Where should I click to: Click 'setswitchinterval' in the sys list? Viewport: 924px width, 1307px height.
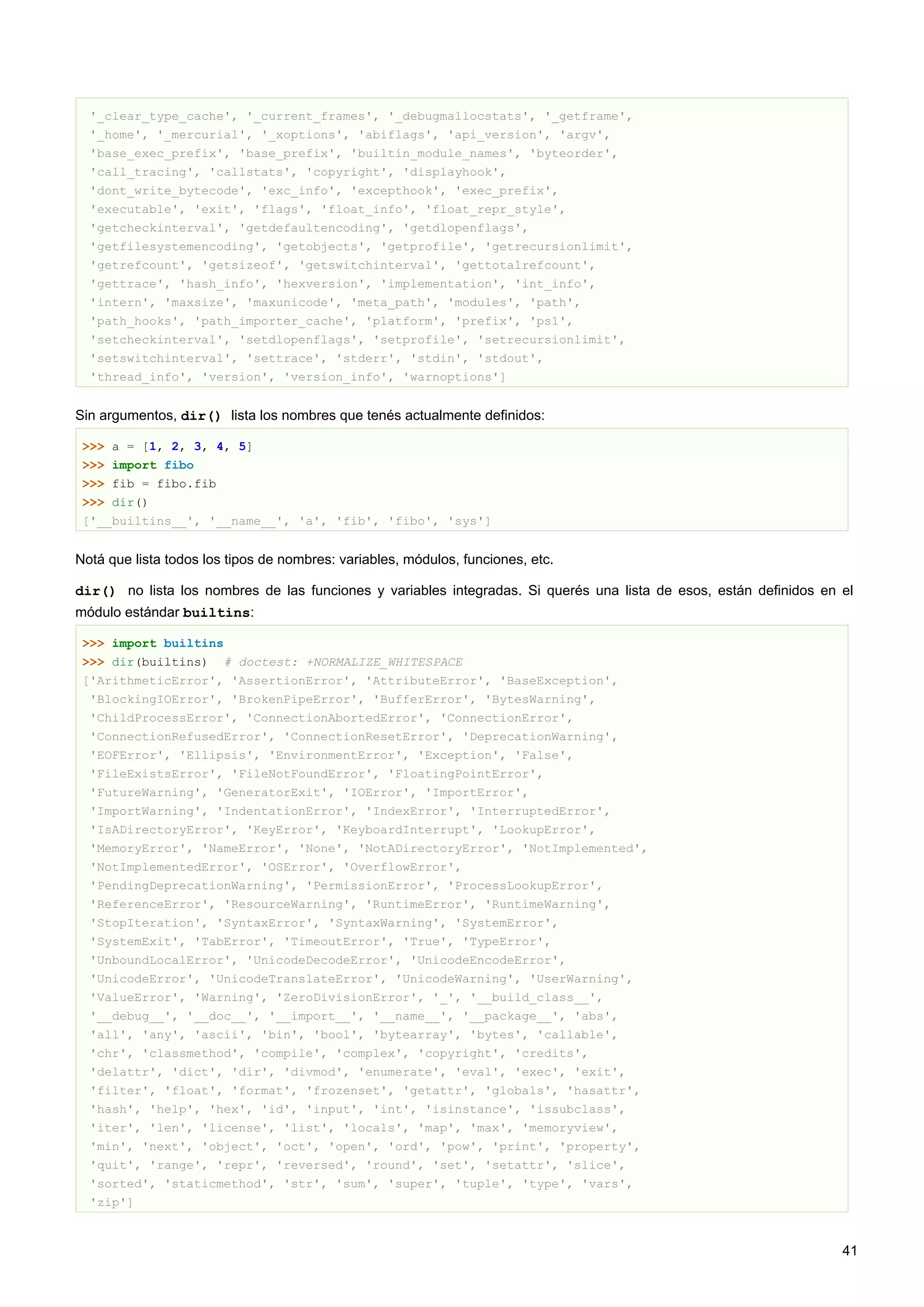coord(160,359)
